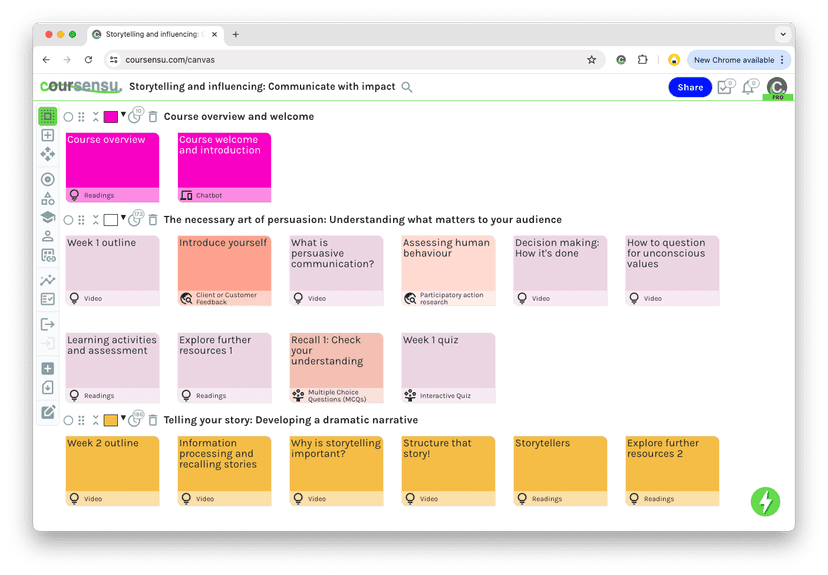Click the coursensu logo
The image size is (828, 575).
(80, 86)
